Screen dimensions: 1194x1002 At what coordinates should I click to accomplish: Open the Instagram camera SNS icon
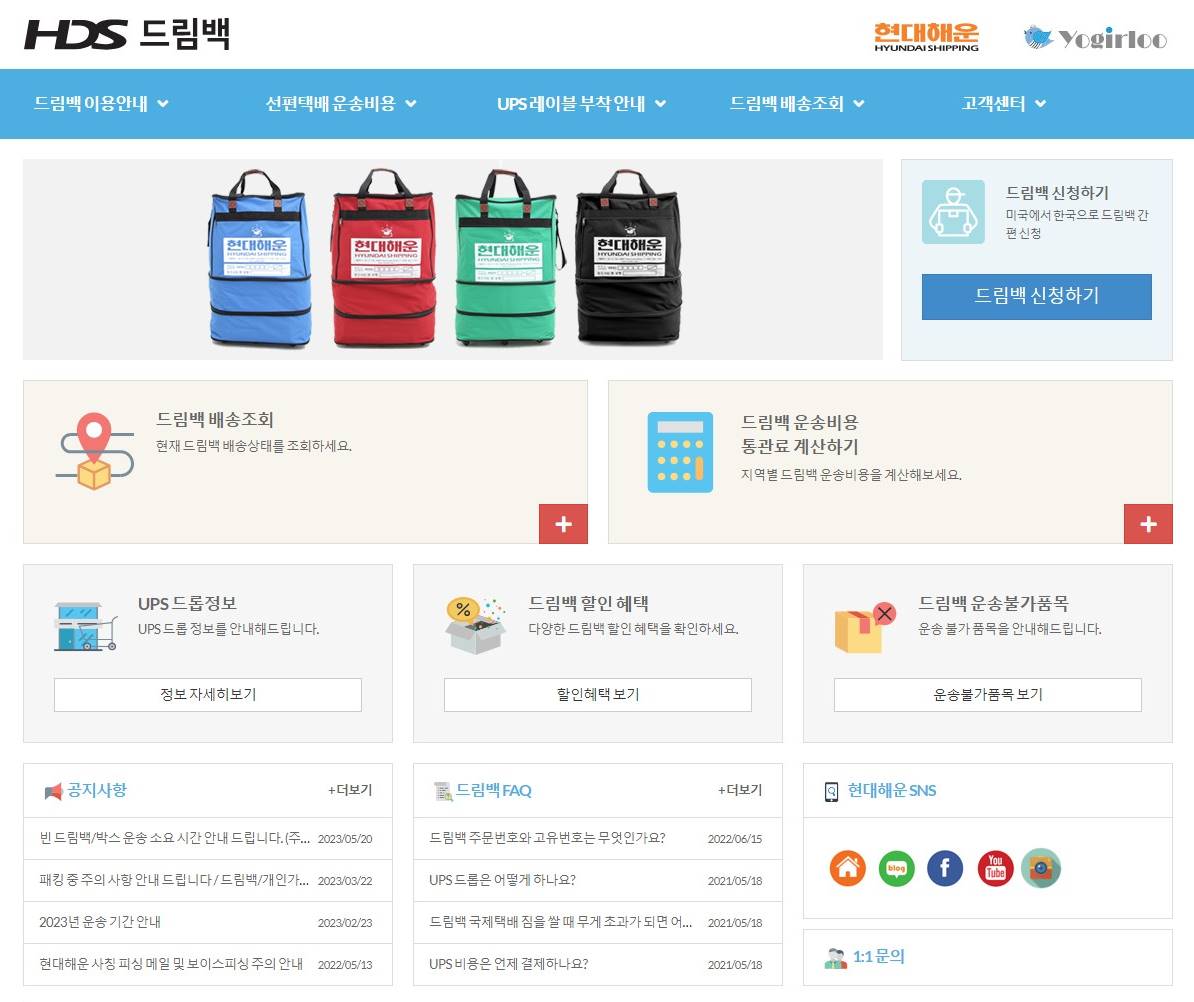coord(1041,868)
